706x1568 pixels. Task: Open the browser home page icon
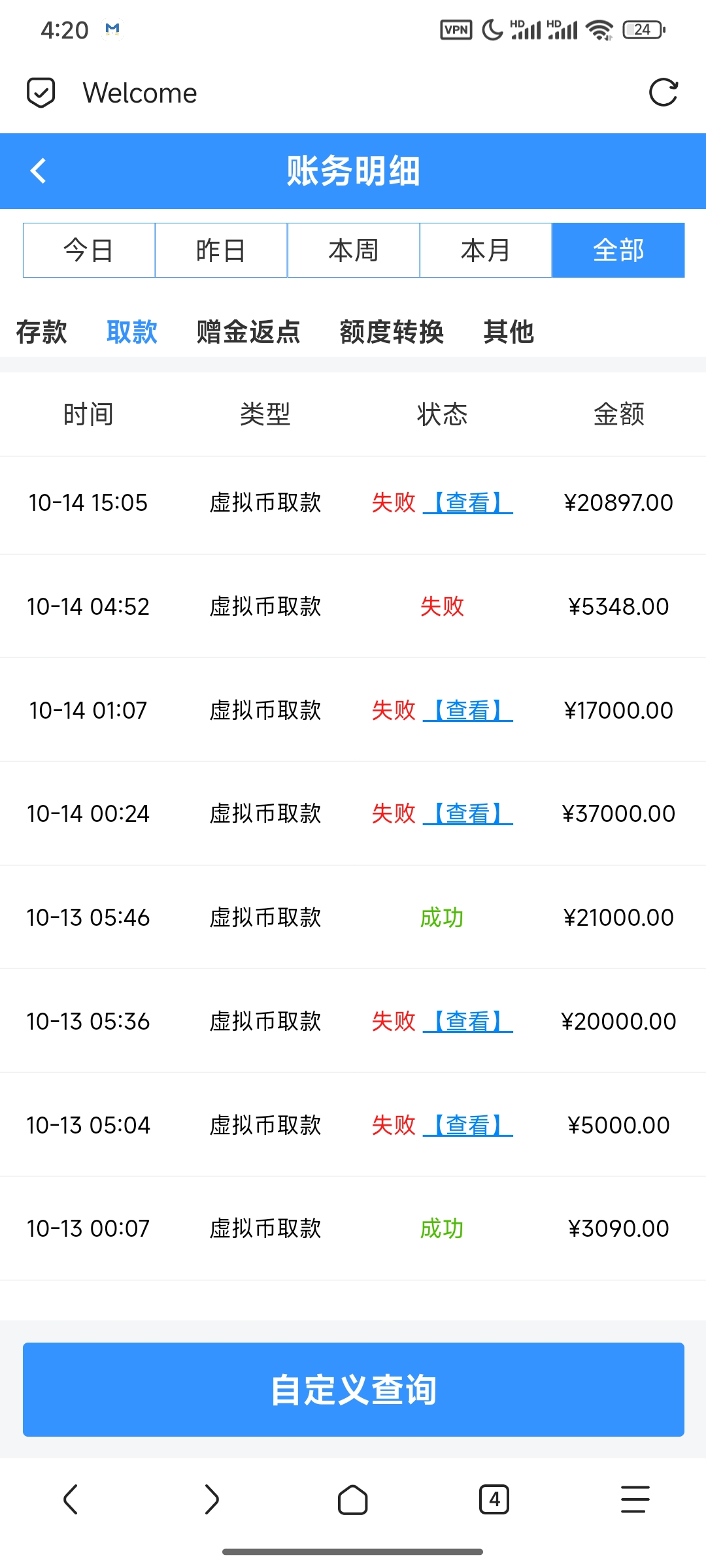click(x=353, y=1499)
